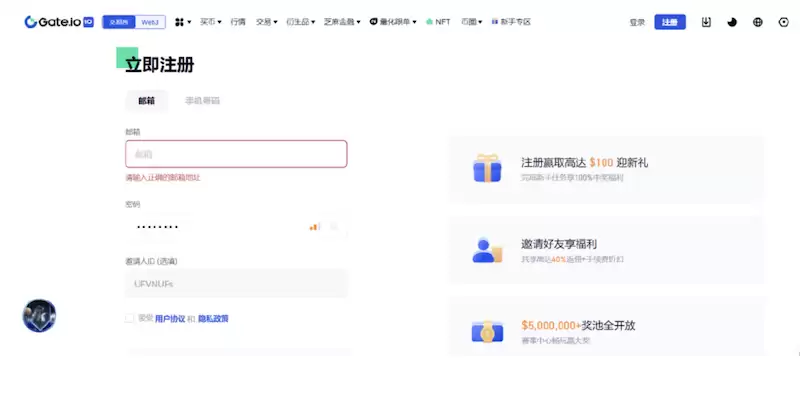Screen dimensions: 800x415
Task: Open the 隐私政策 link
Action: [213, 319]
